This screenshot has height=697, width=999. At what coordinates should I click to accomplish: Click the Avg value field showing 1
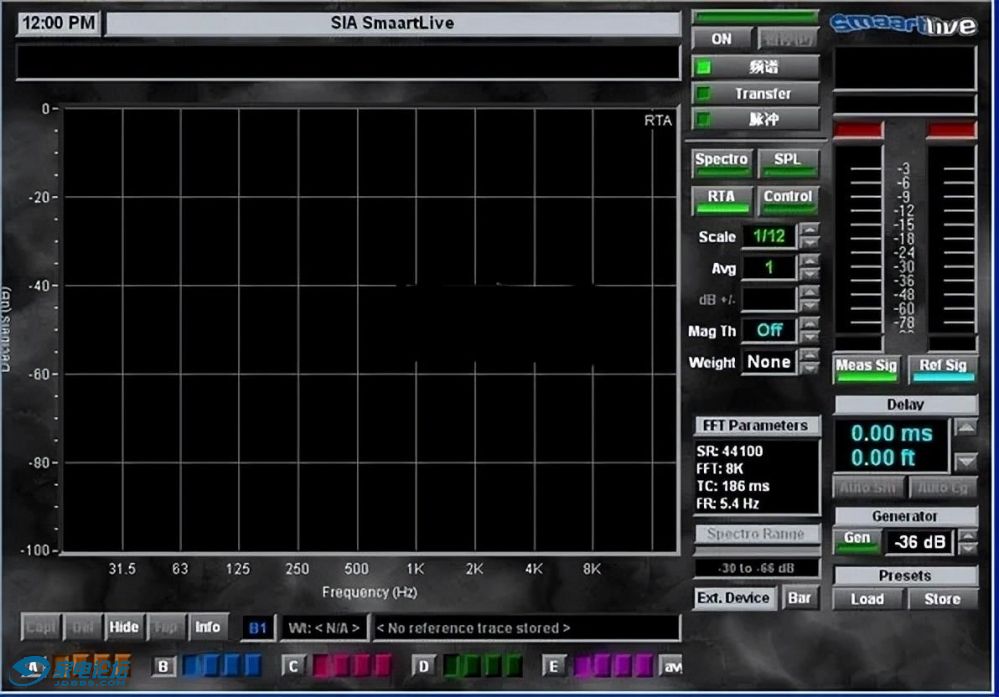pos(769,268)
